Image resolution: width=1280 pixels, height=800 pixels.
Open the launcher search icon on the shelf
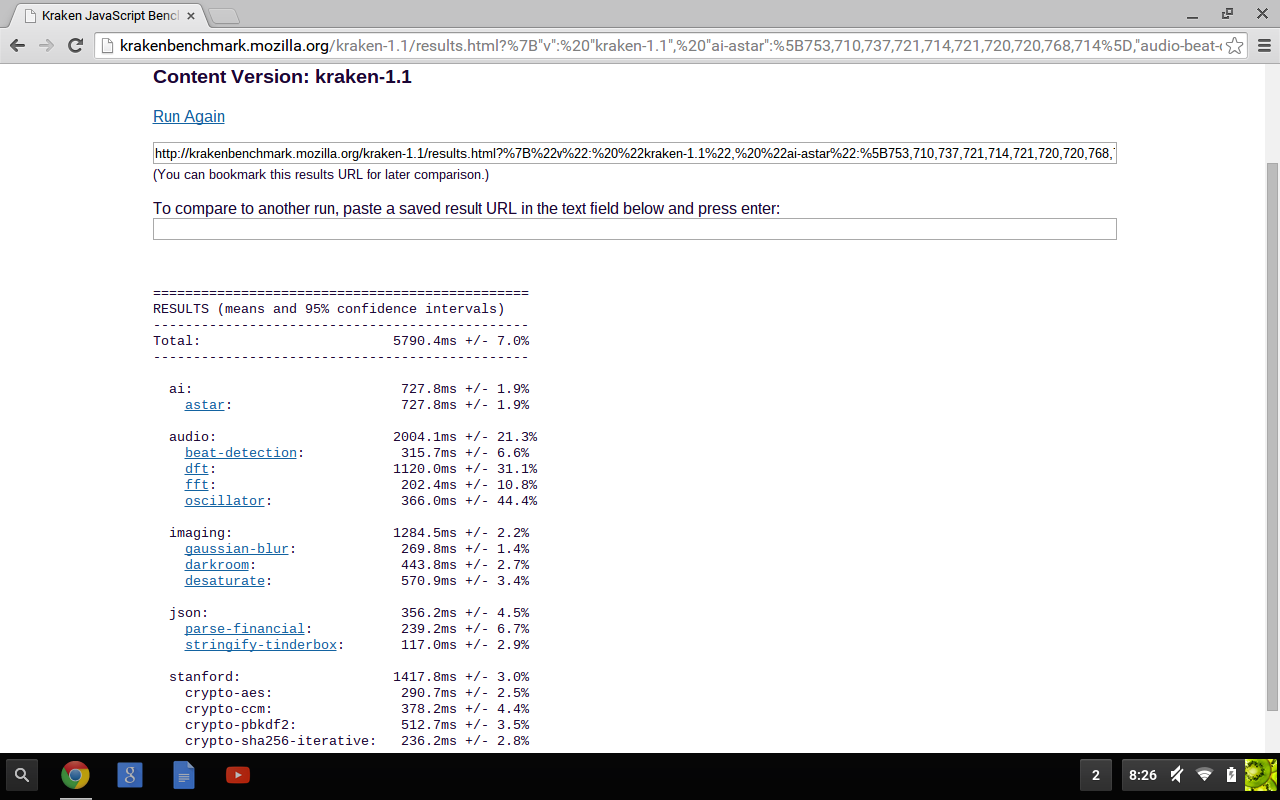pyautogui.click(x=22, y=775)
